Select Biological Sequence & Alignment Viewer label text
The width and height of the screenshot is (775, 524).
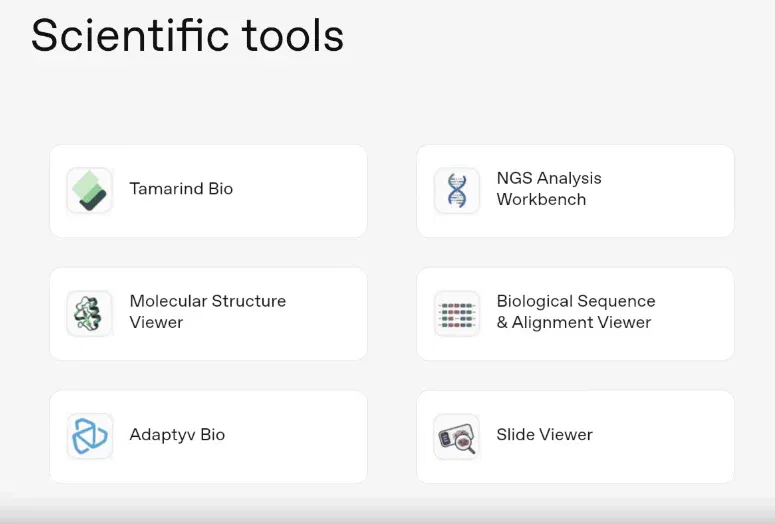tap(576, 311)
